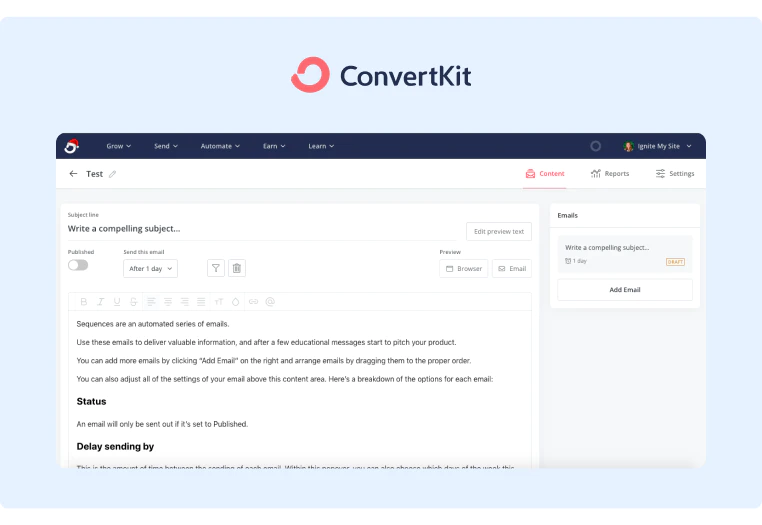This screenshot has width=762, height=525.
Task: Switch to the Reports tab
Action: (610, 174)
